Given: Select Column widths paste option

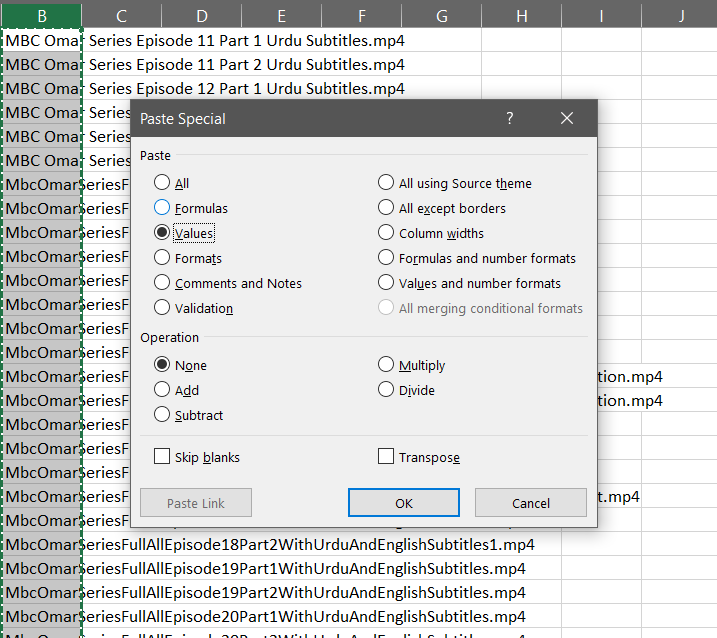Looking at the screenshot, I should [x=386, y=233].
